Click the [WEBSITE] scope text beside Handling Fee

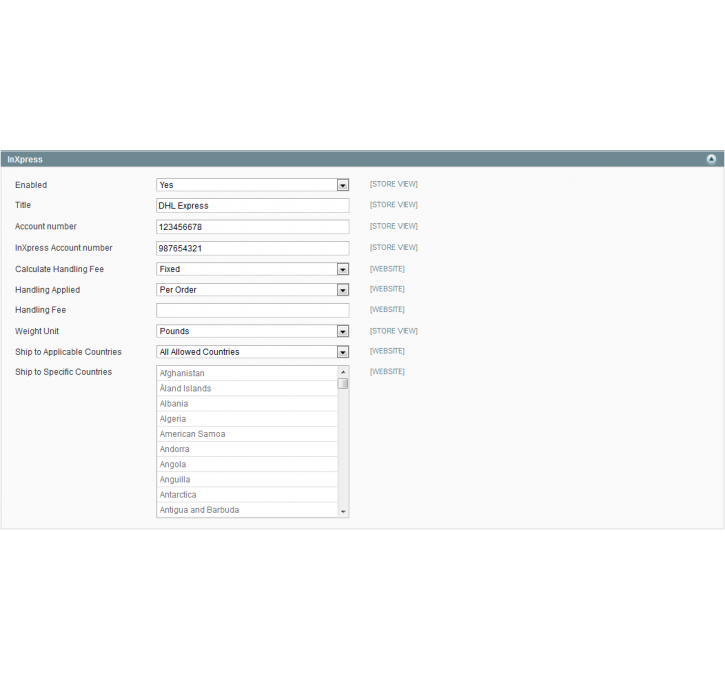tap(387, 309)
